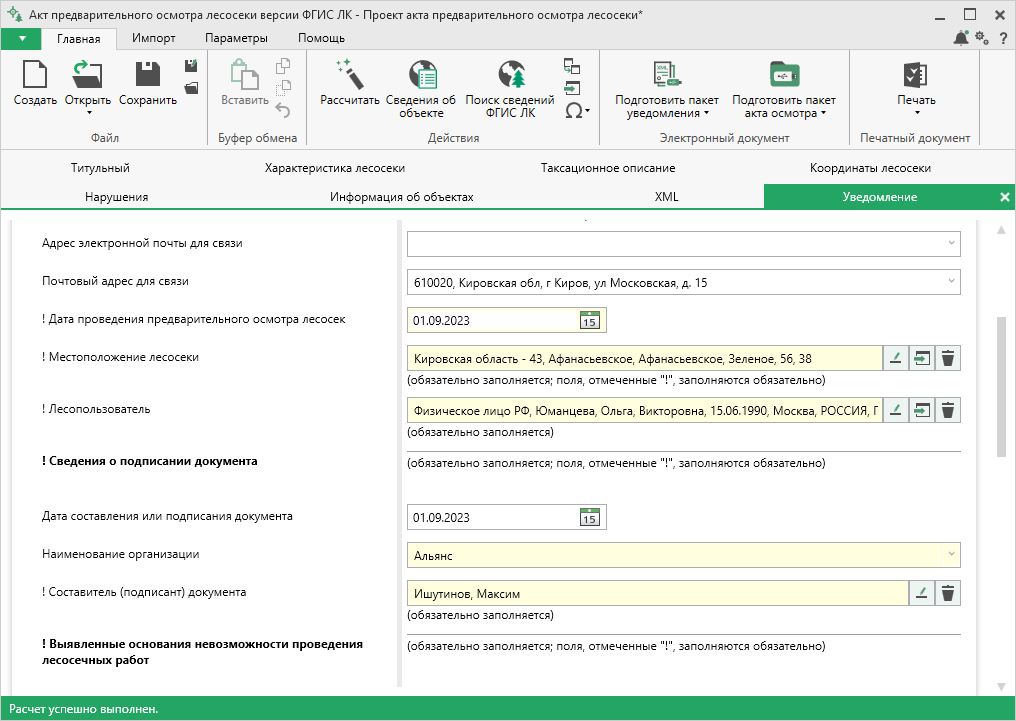The width and height of the screenshot is (1016, 721).
Task: Open the Печать dropdown arrow
Action: coord(917,113)
